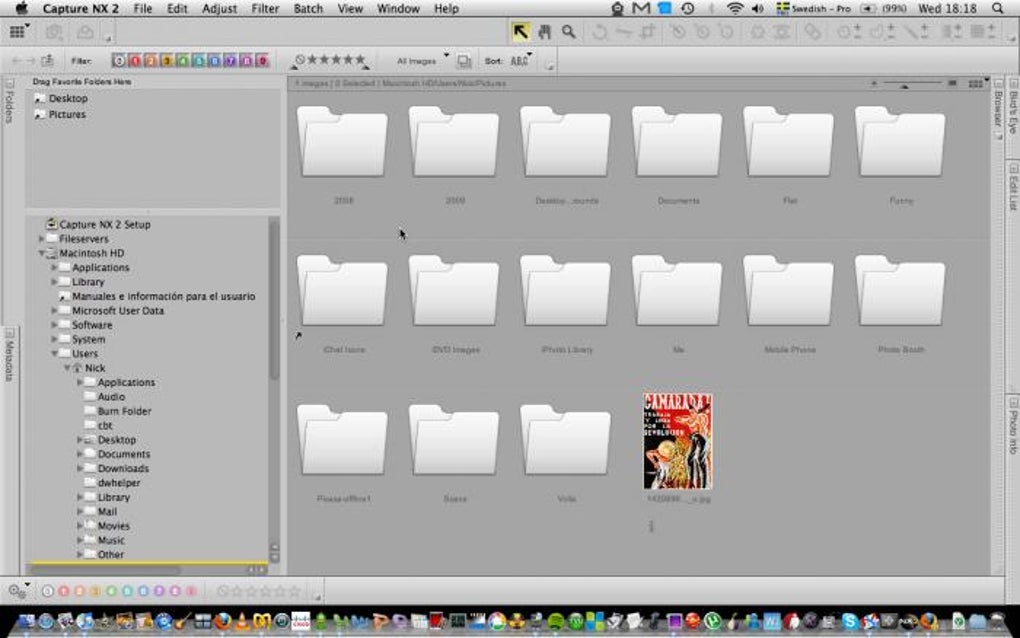Select the Camaradas poster image thumbnail

[x=677, y=441]
